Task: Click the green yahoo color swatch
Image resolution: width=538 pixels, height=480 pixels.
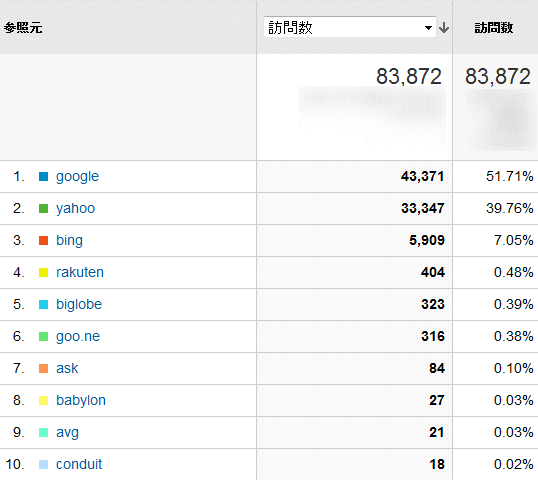Action: [x=44, y=209]
